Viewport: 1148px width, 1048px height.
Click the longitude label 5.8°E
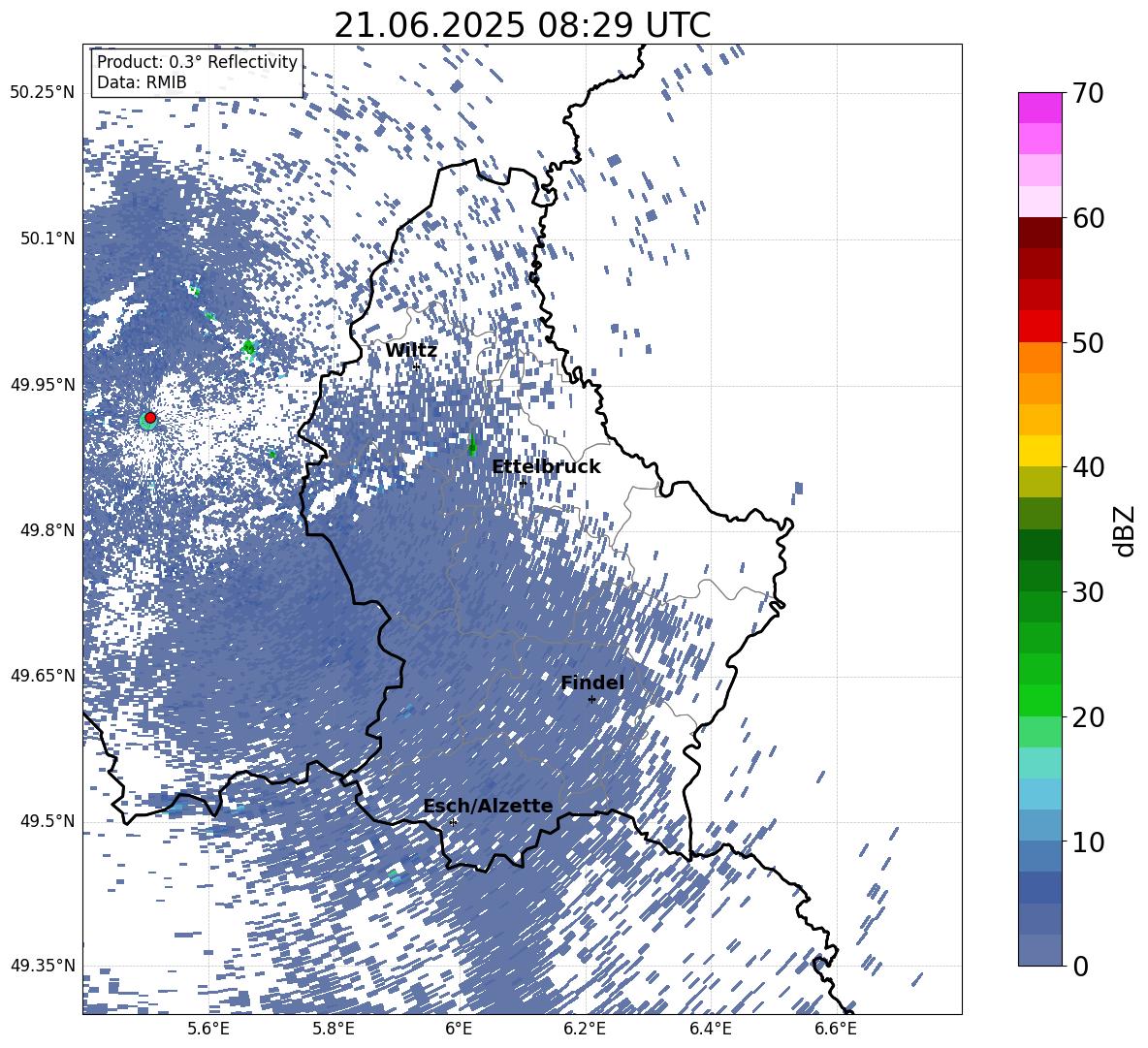[334, 1029]
